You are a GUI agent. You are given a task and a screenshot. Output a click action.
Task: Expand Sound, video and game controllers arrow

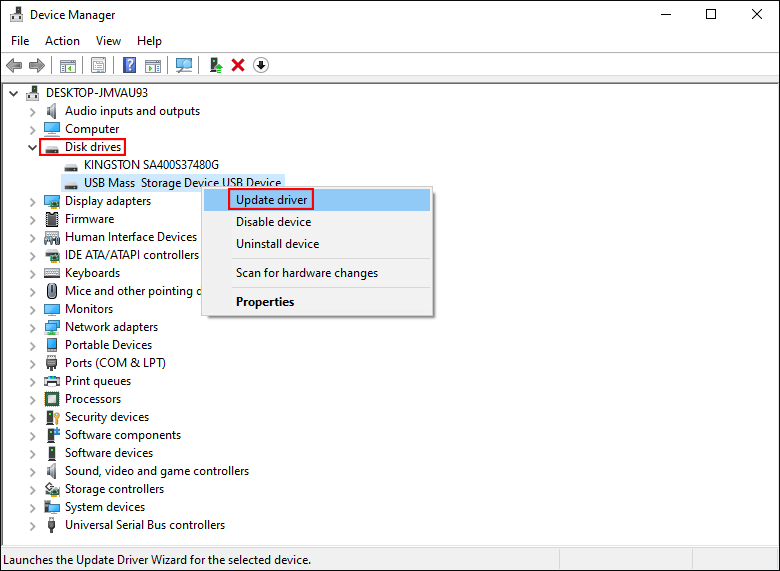tap(32, 472)
